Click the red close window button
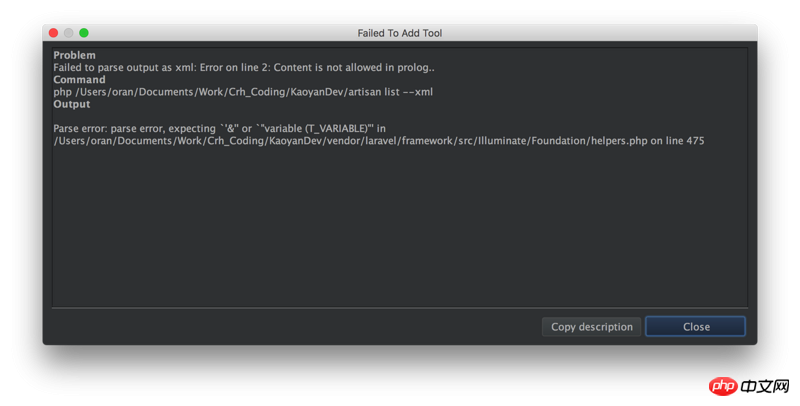The image size is (800, 406). [x=53, y=33]
